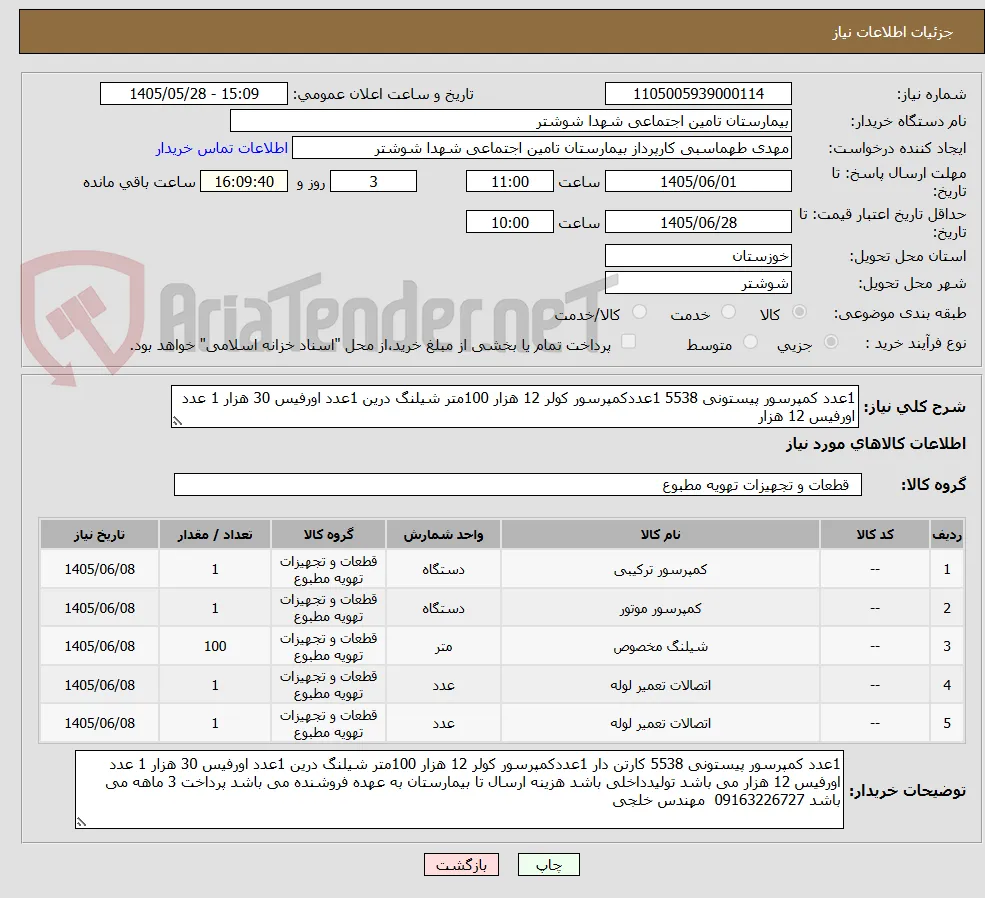
Task: Click the buyer organization name field
Action: coord(511,121)
